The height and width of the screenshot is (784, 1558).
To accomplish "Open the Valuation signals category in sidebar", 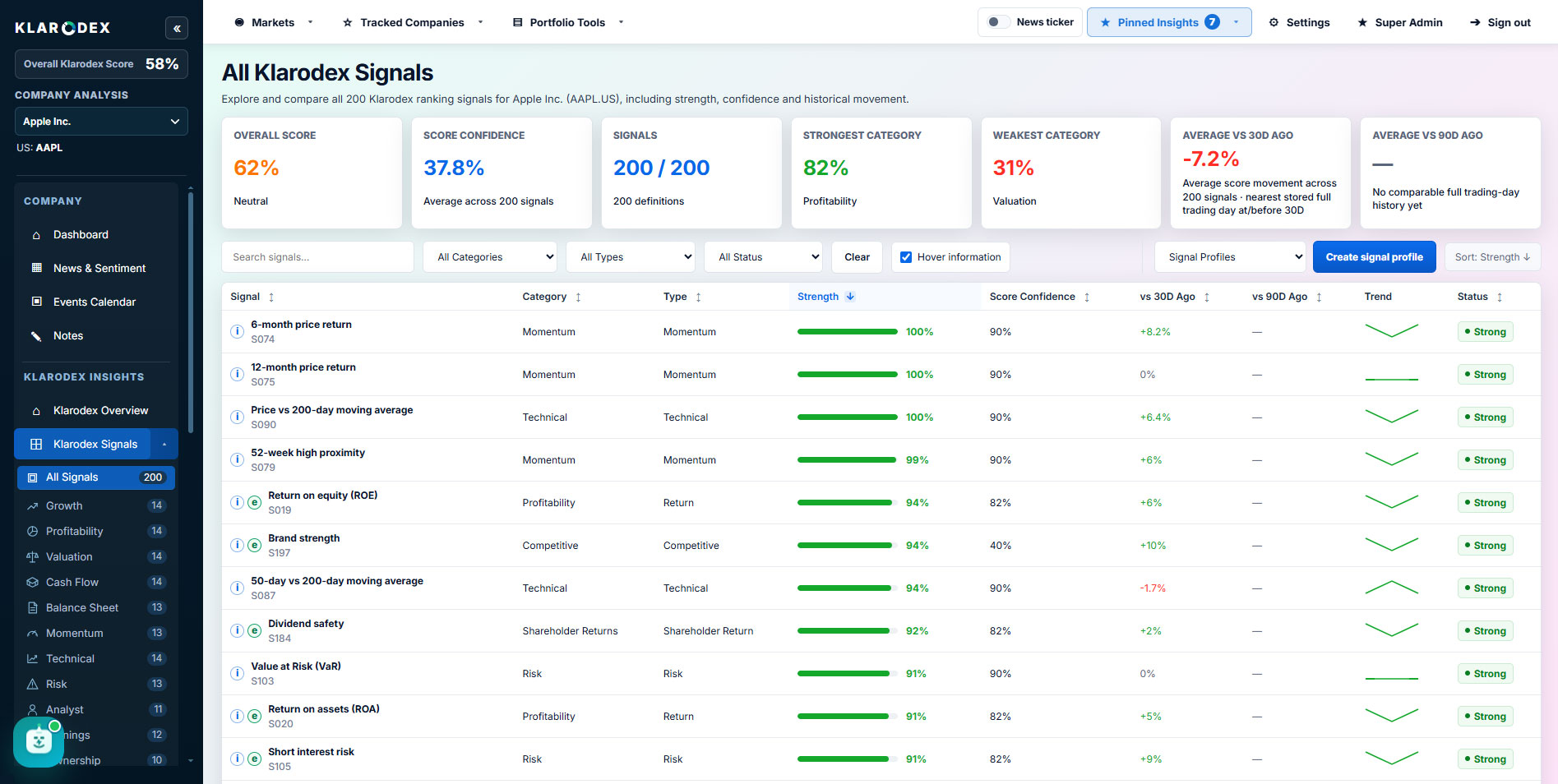I will 96,556.
